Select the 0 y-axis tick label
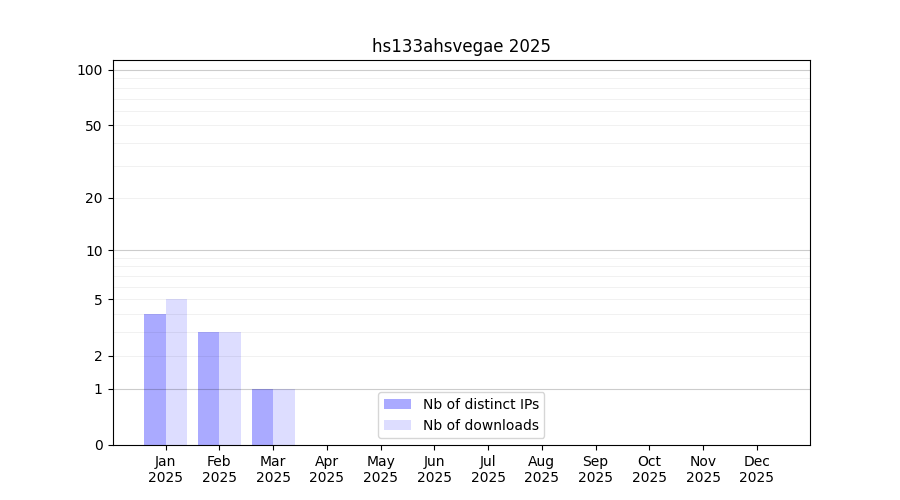The height and width of the screenshot is (500, 900). (x=98, y=445)
